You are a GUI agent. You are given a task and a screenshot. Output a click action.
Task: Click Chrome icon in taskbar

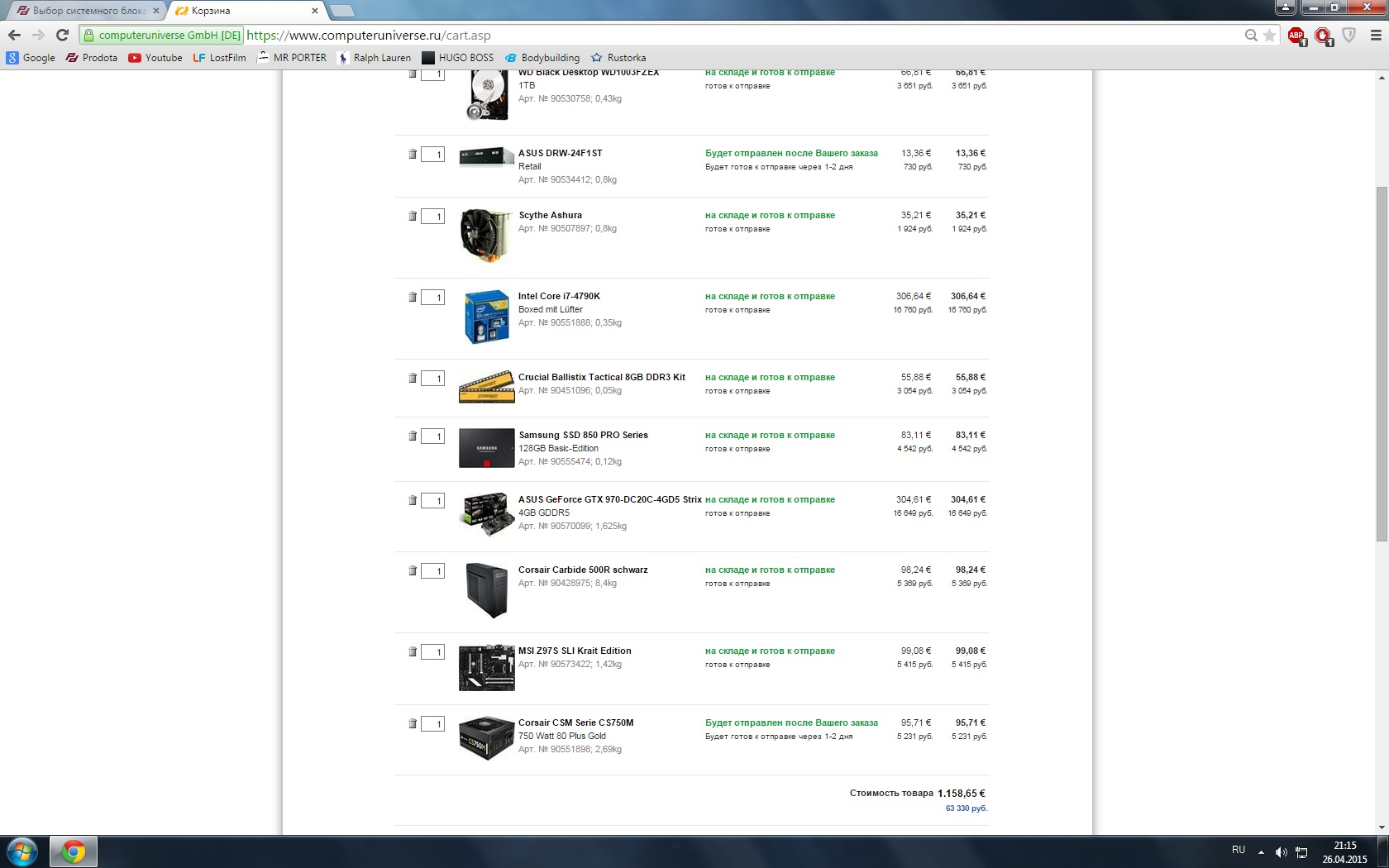[74, 851]
